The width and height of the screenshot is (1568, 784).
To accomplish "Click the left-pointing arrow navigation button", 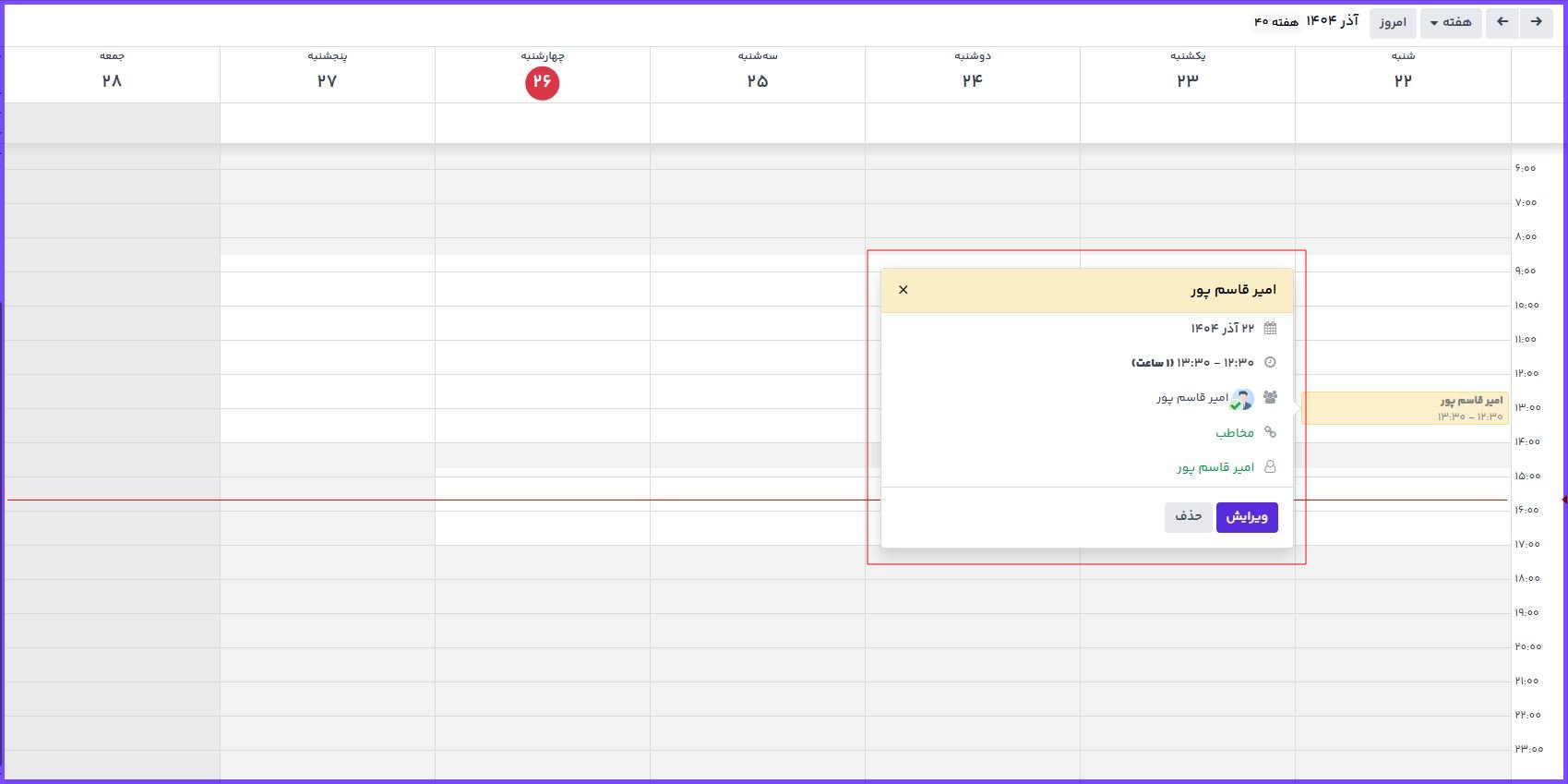I will [1502, 22].
